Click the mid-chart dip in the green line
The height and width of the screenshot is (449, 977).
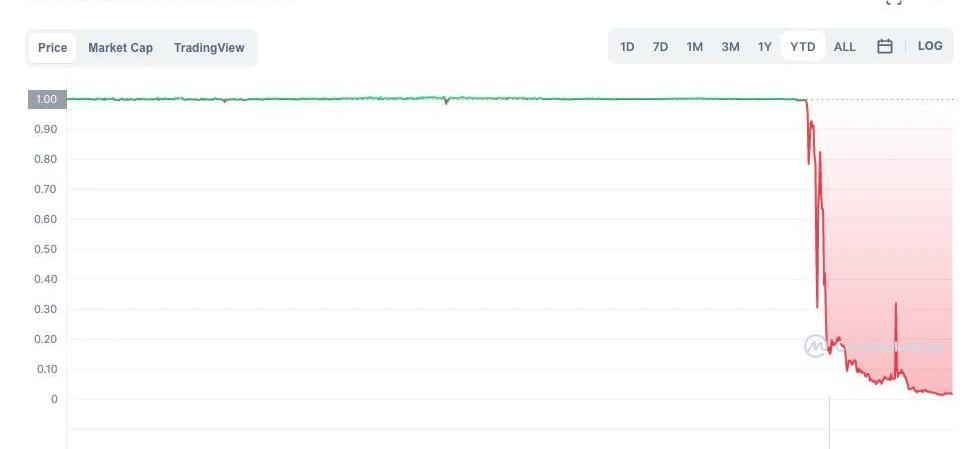[446, 102]
